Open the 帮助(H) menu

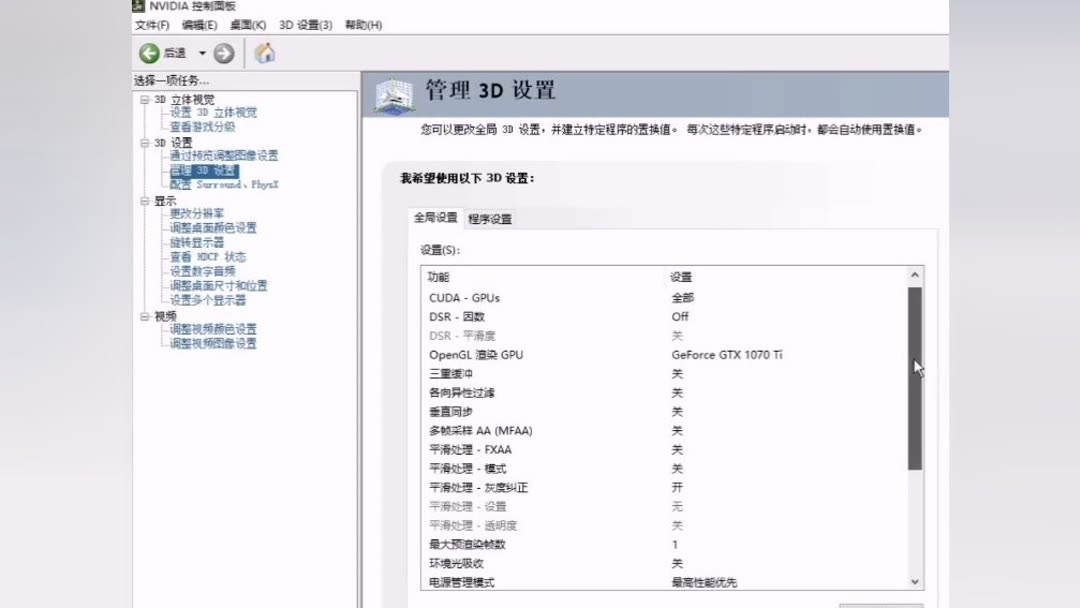(x=360, y=25)
